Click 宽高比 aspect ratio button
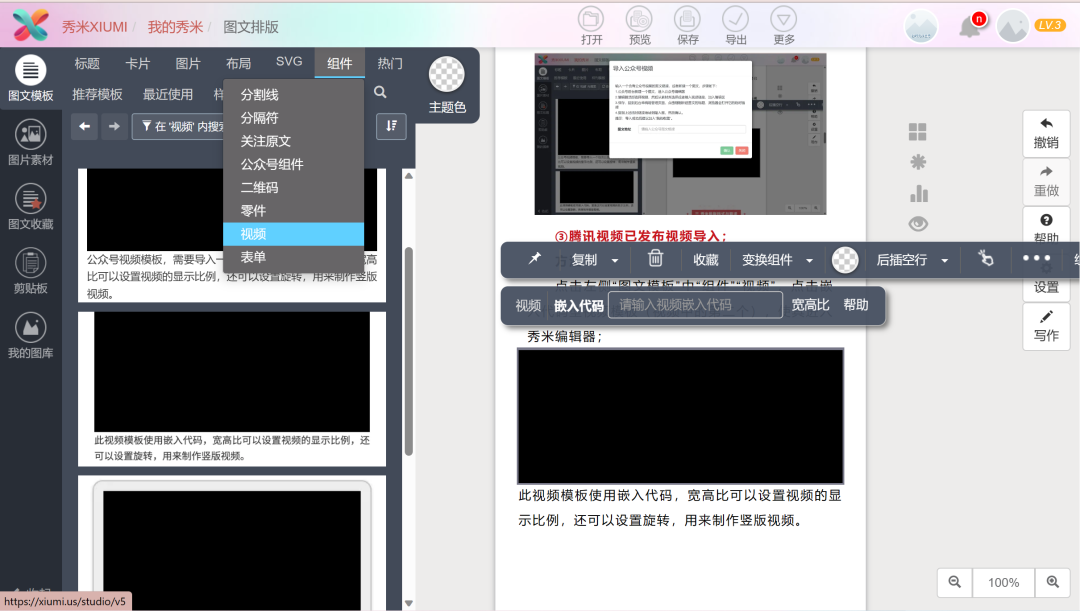The height and width of the screenshot is (611, 1080). 810,304
